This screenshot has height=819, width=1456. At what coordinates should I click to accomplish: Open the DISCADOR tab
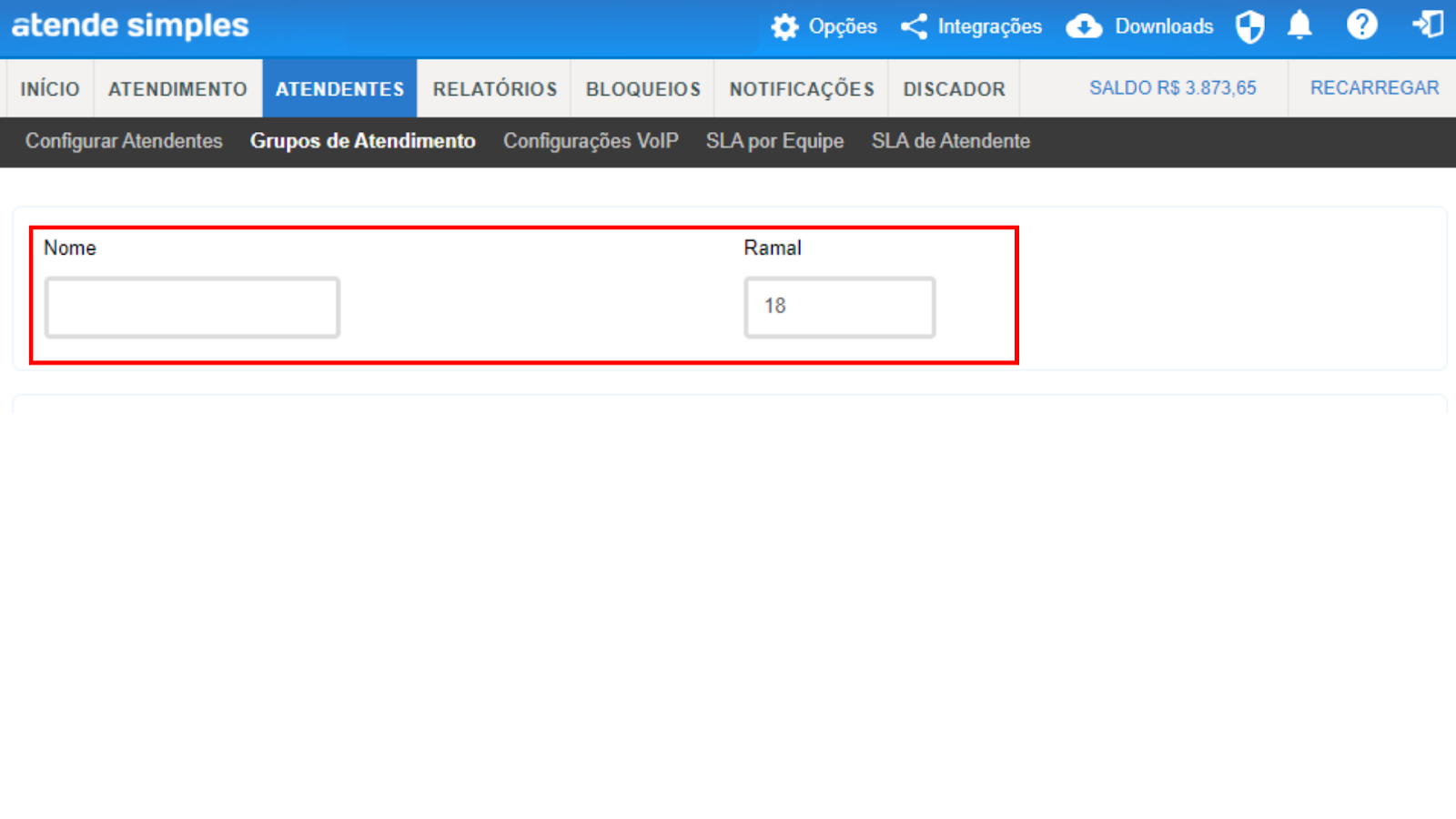click(x=954, y=88)
